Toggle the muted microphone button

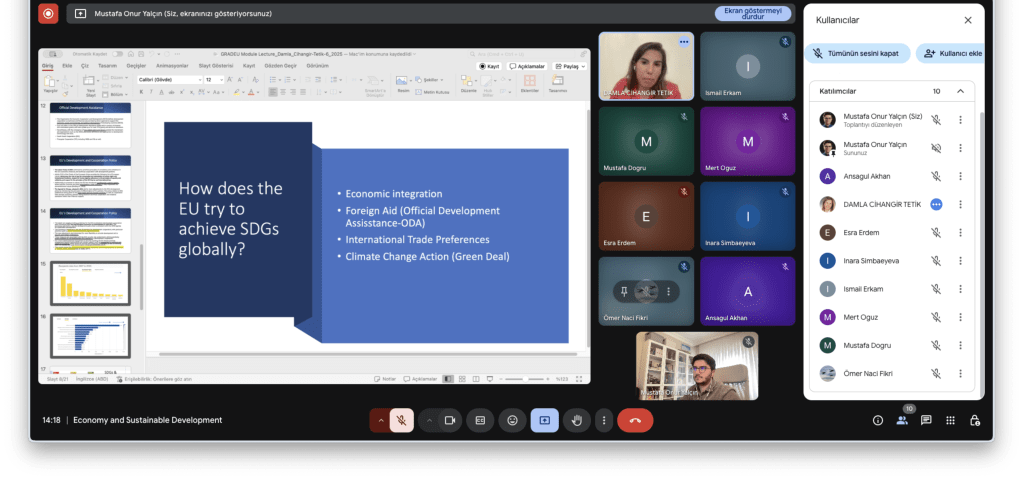(401, 420)
